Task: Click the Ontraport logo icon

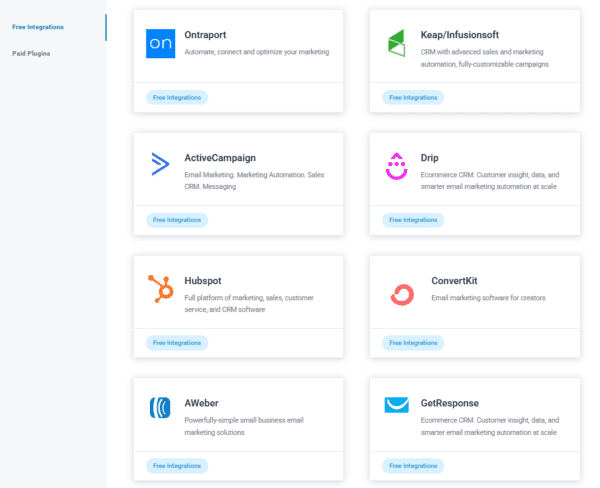Action: (x=160, y=43)
